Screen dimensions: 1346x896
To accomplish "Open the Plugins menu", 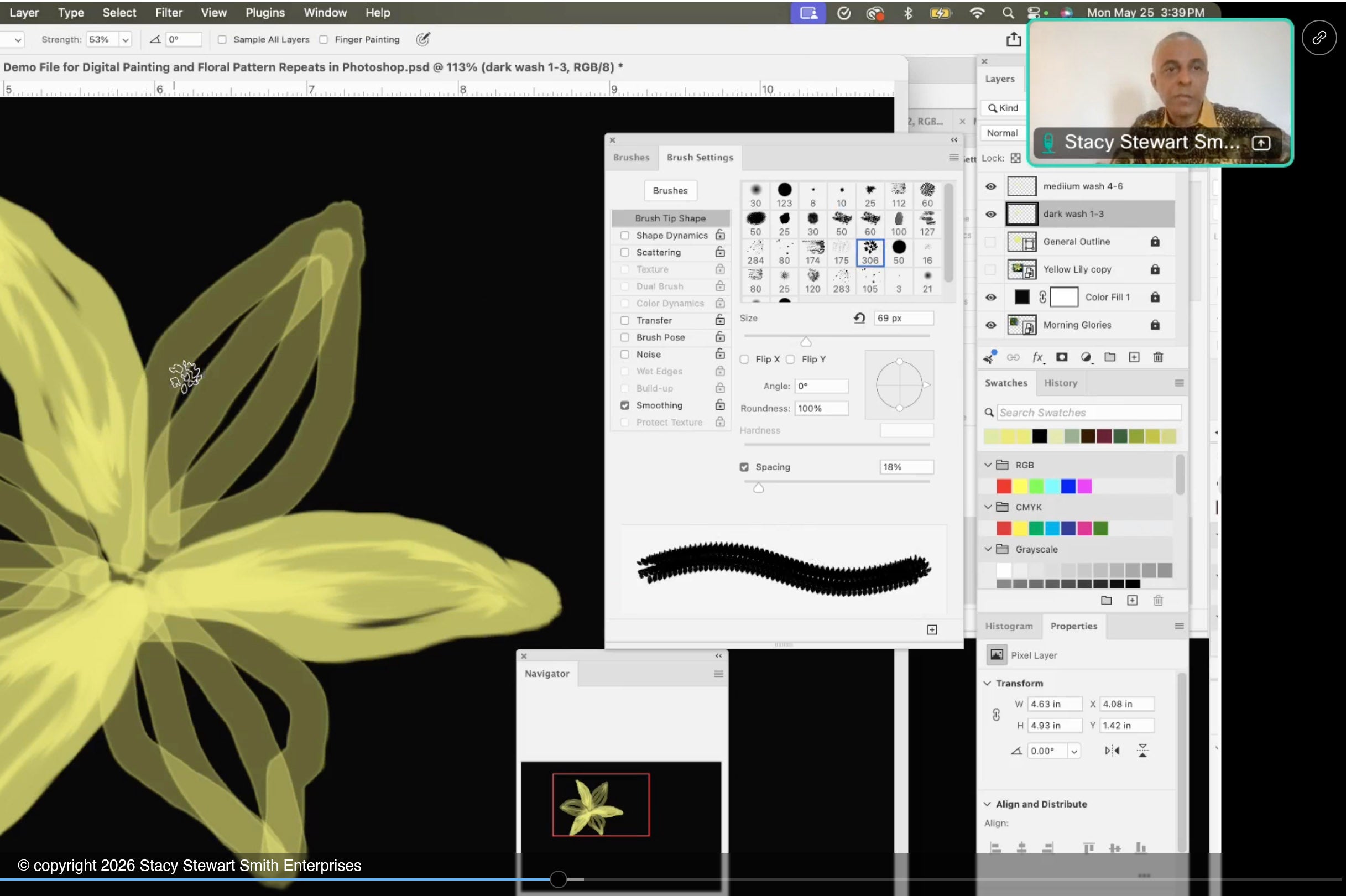I will (x=265, y=13).
